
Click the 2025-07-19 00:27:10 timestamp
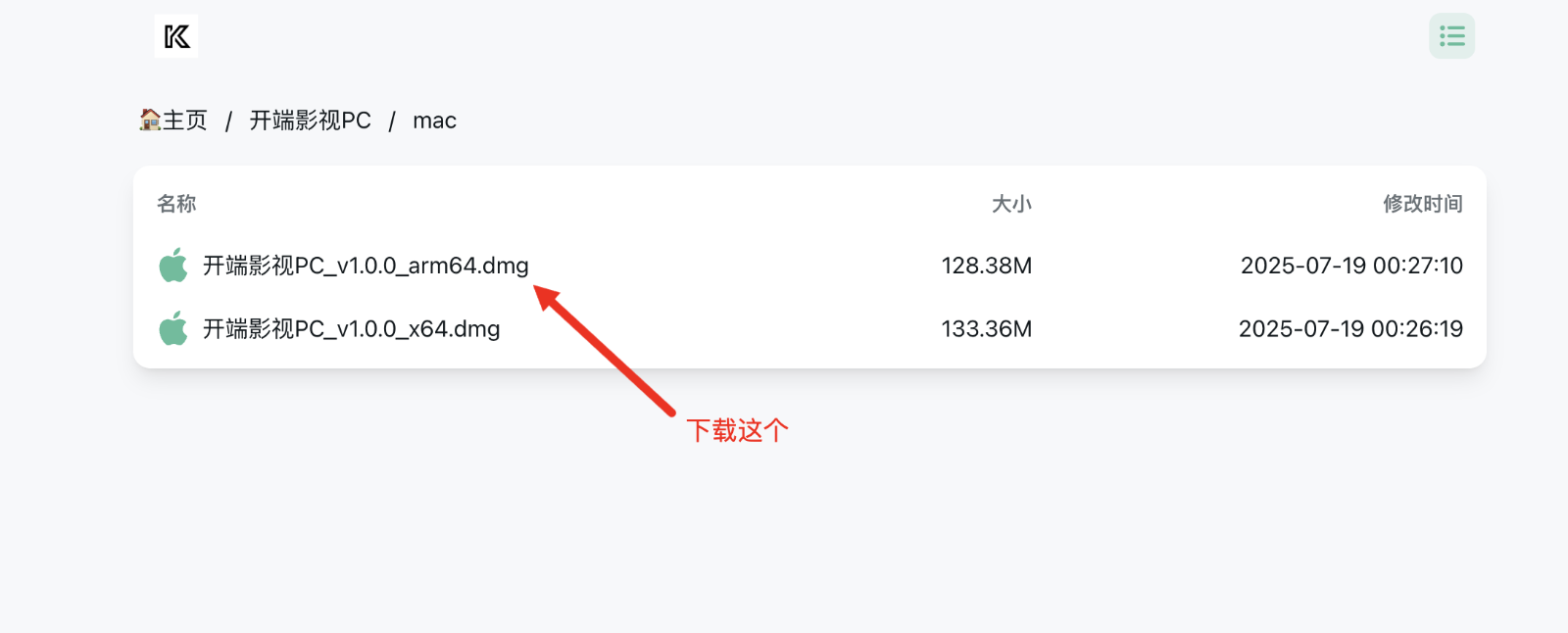point(1351,266)
